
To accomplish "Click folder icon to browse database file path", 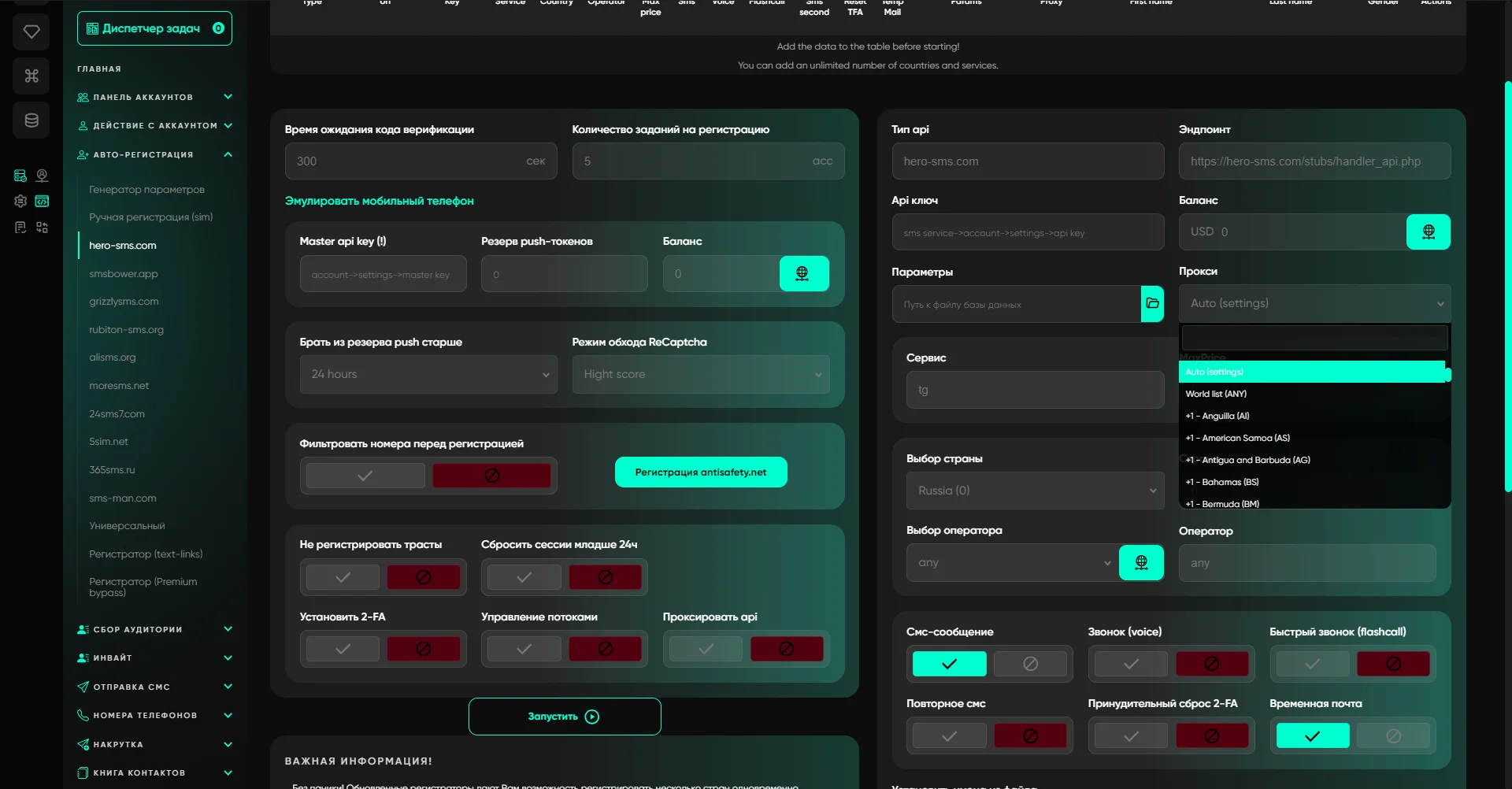I will coord(1152,303).
